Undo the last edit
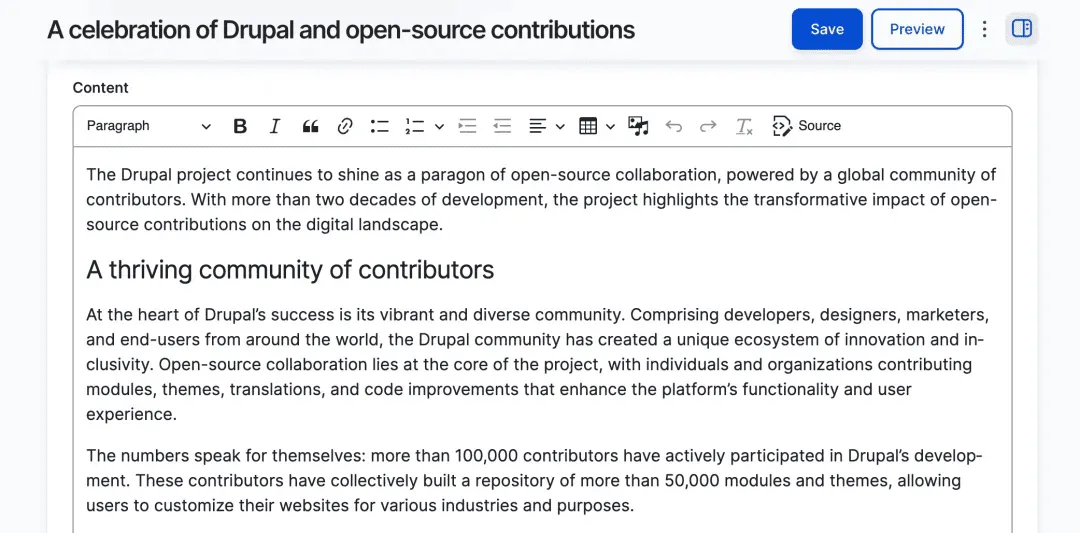1080x533 pixels. tap(674, 126)
